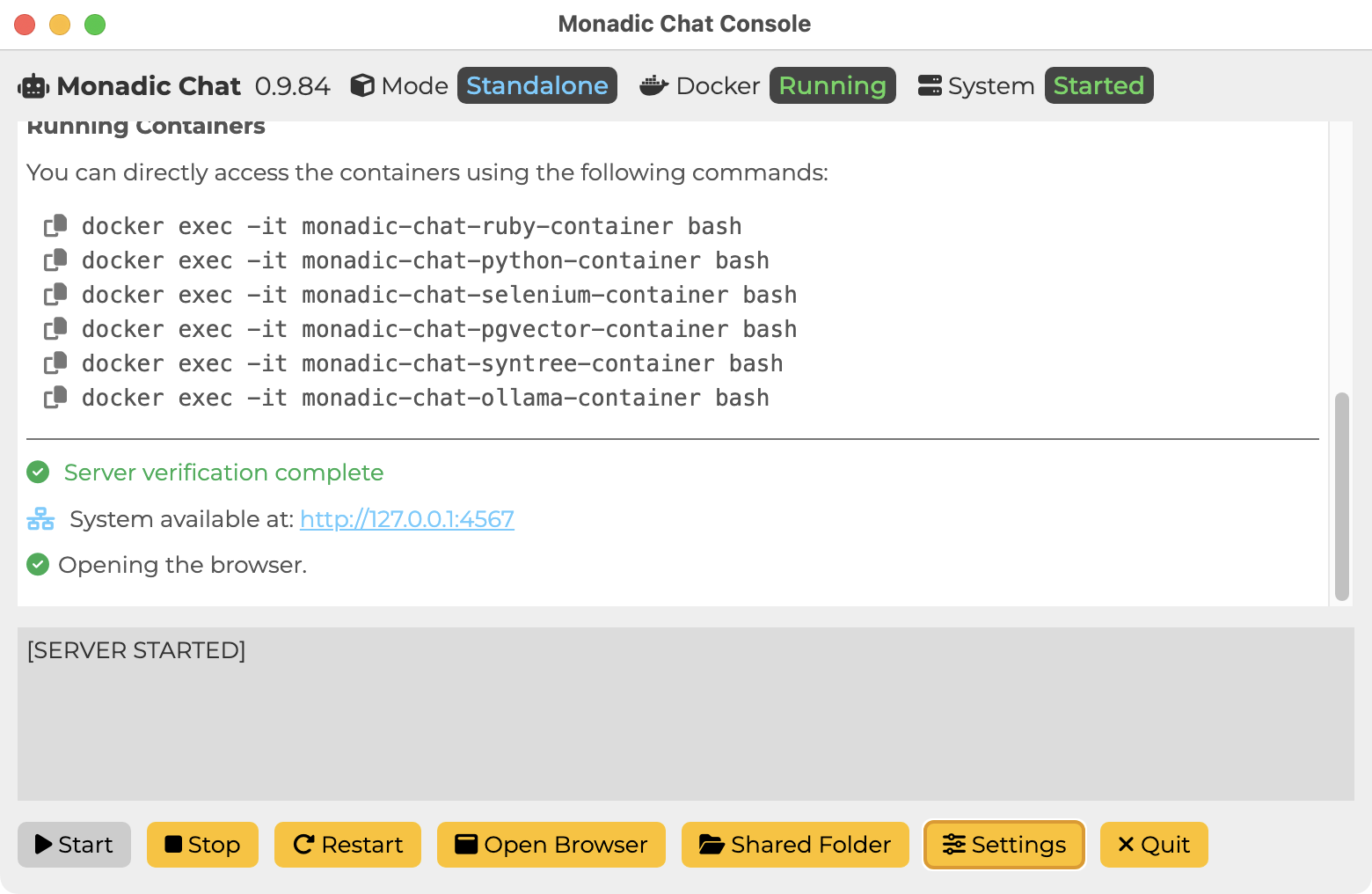Image resolution: width=1372 pixels, height=894 pixels.
Task: Click the Standalone mode badge
Action: click(x=537, y=85)
